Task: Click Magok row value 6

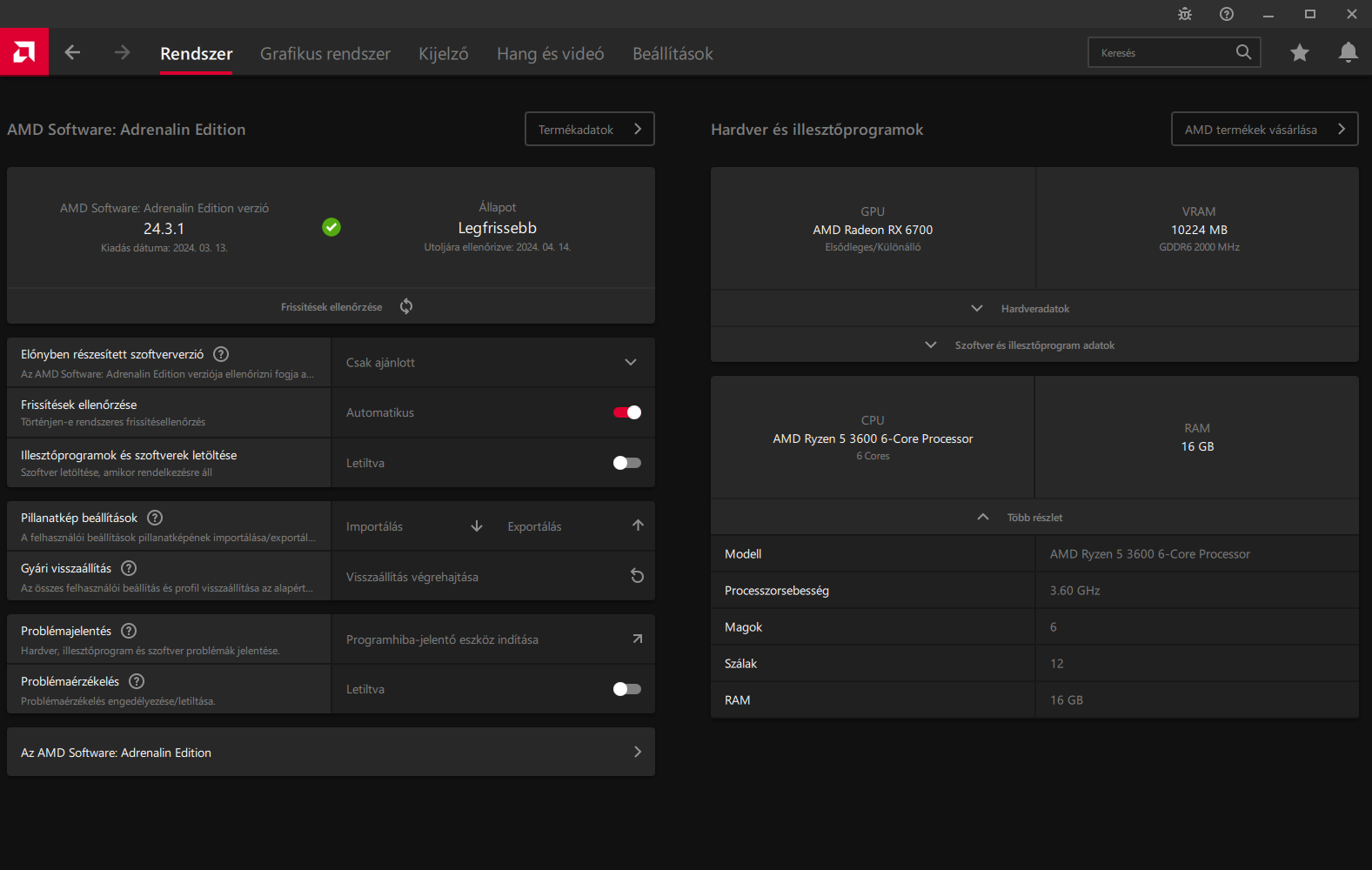Action: pos(1054,627)
